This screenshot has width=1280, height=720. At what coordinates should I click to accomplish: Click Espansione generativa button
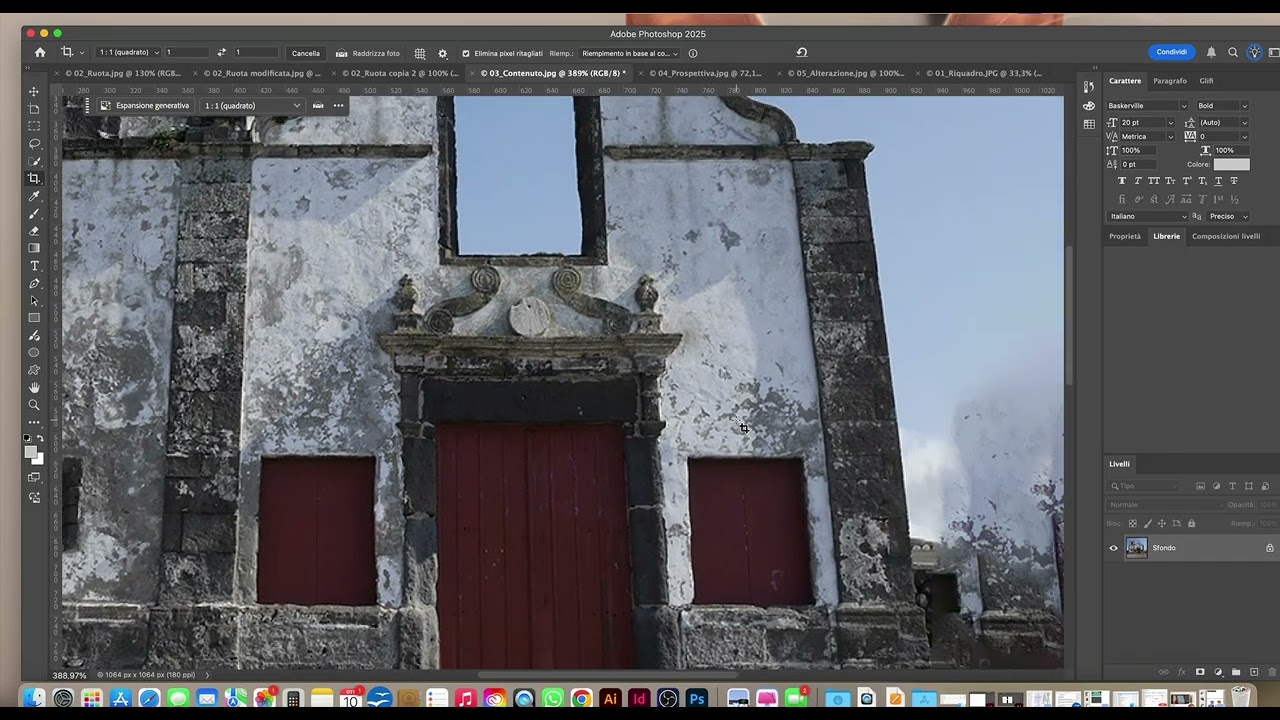click(145, 105)
